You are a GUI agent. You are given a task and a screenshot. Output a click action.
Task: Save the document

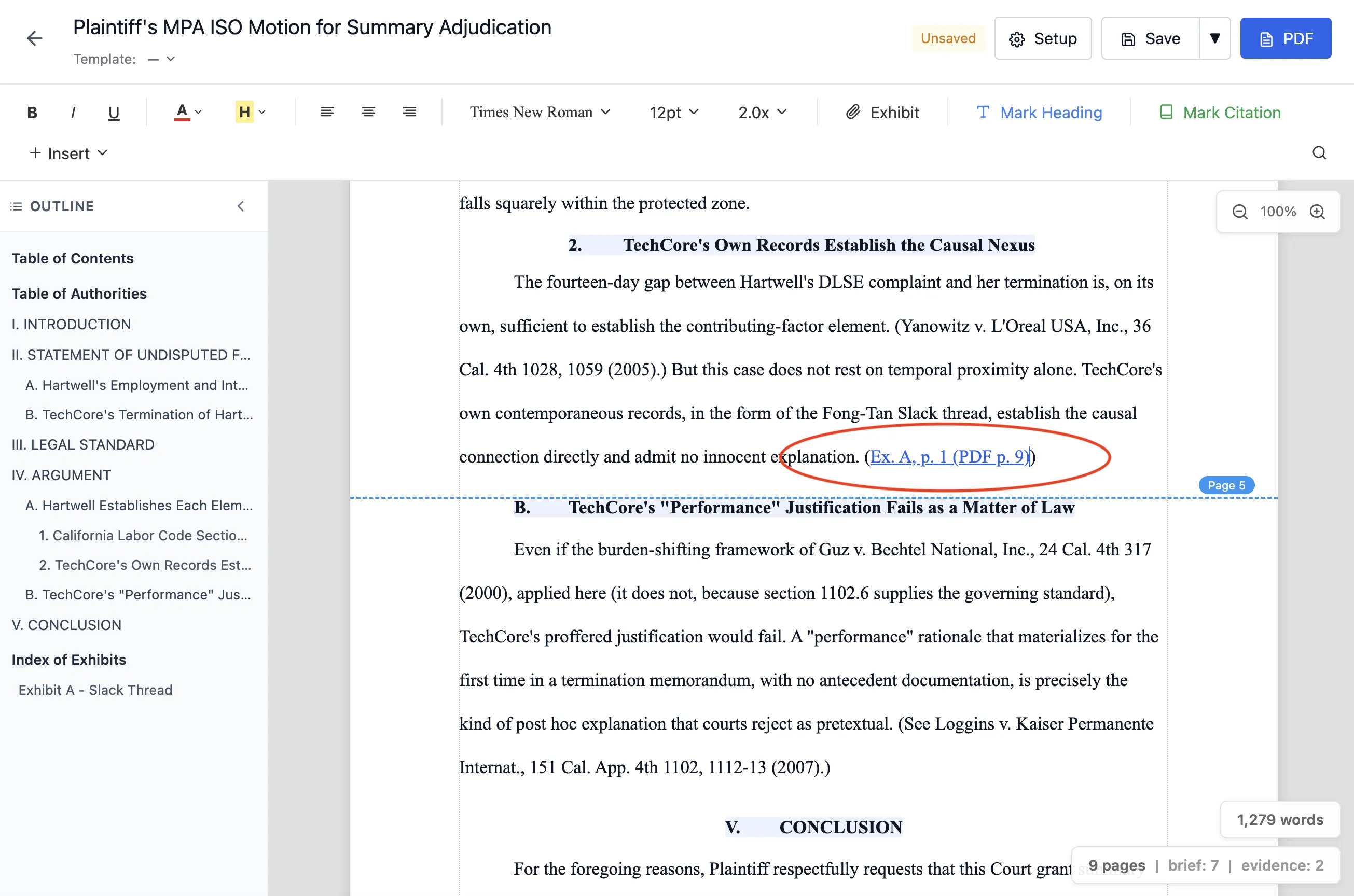[1151, 38]
